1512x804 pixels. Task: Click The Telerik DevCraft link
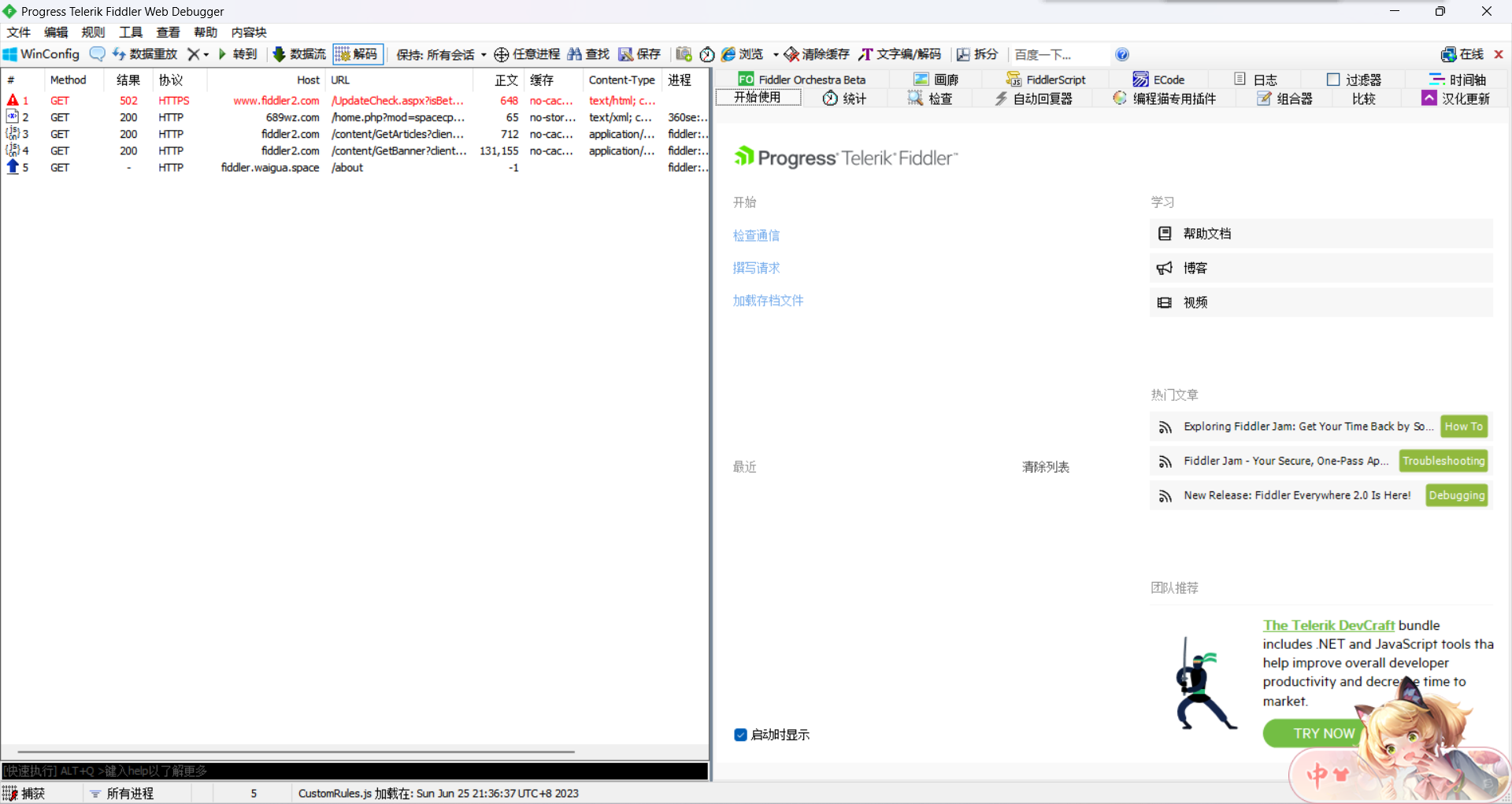point(1329,625)
